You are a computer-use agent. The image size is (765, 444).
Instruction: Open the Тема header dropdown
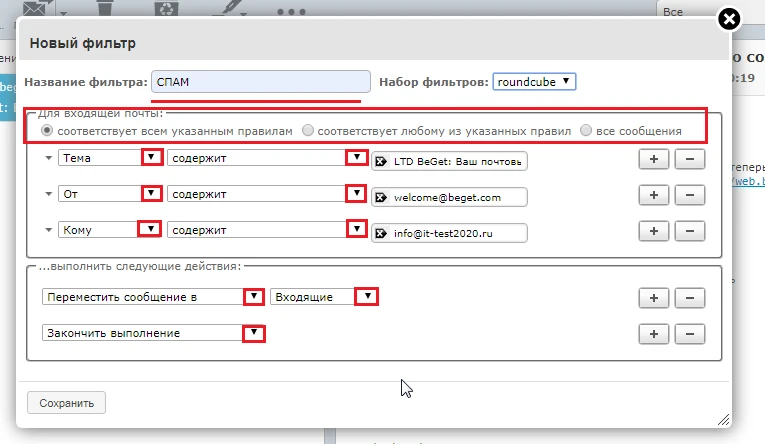[x=151, y=158]
